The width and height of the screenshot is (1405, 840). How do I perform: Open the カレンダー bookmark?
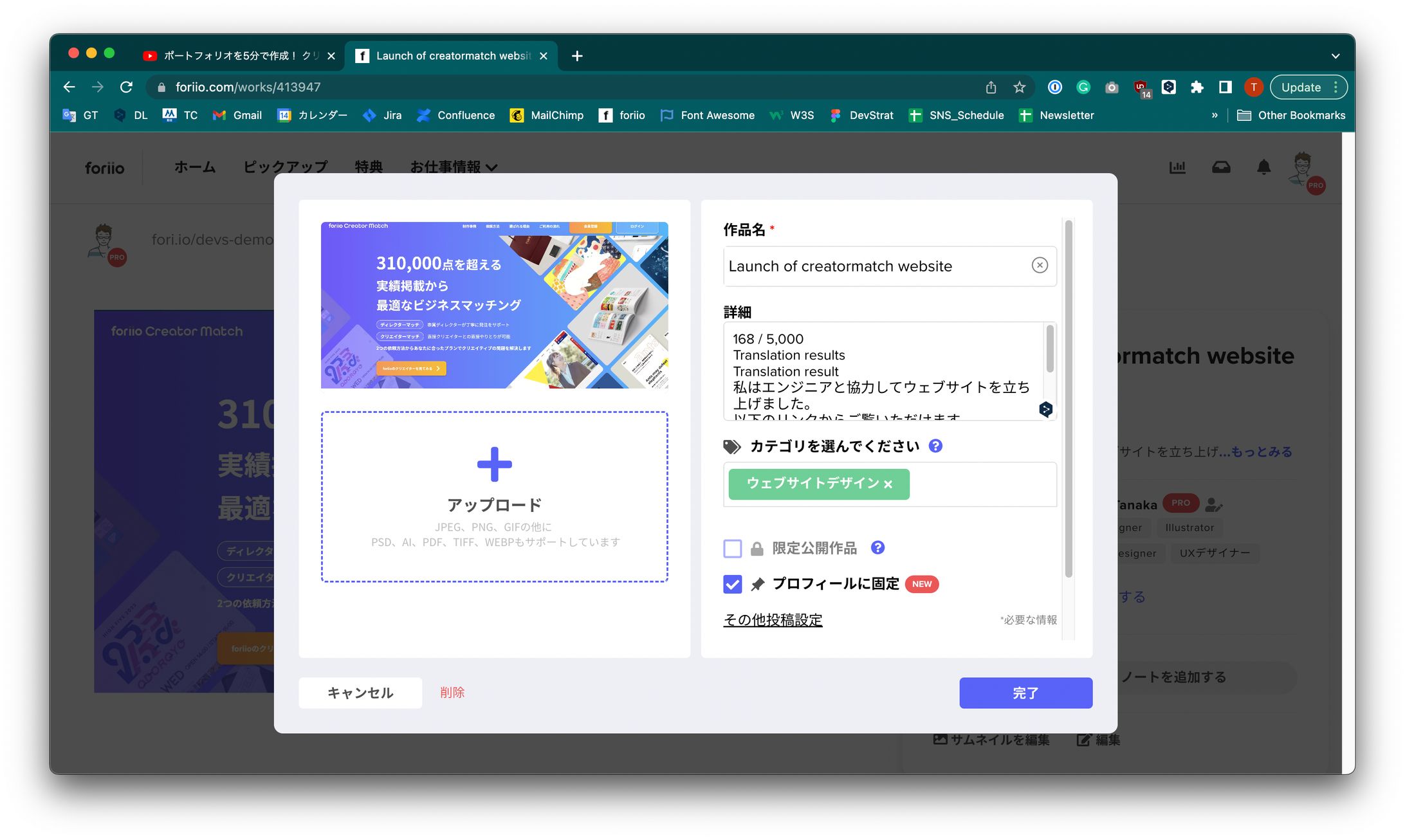[x=312, y=115]
